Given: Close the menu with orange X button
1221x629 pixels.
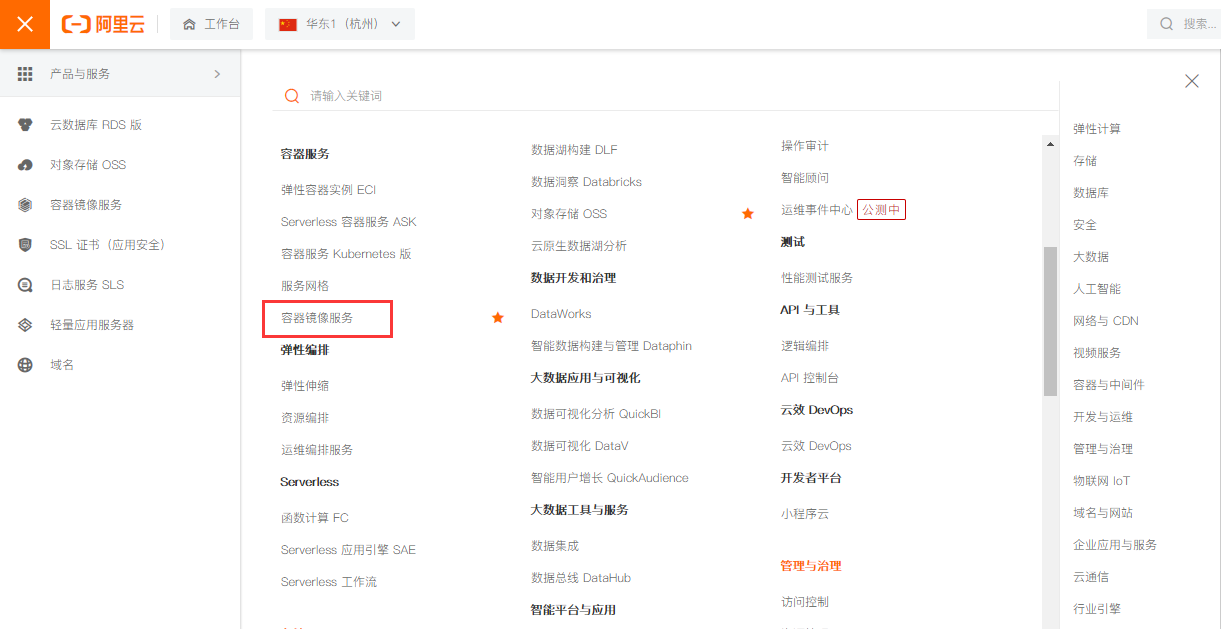Looking at the screenshot, I should (x=25, y=24).
